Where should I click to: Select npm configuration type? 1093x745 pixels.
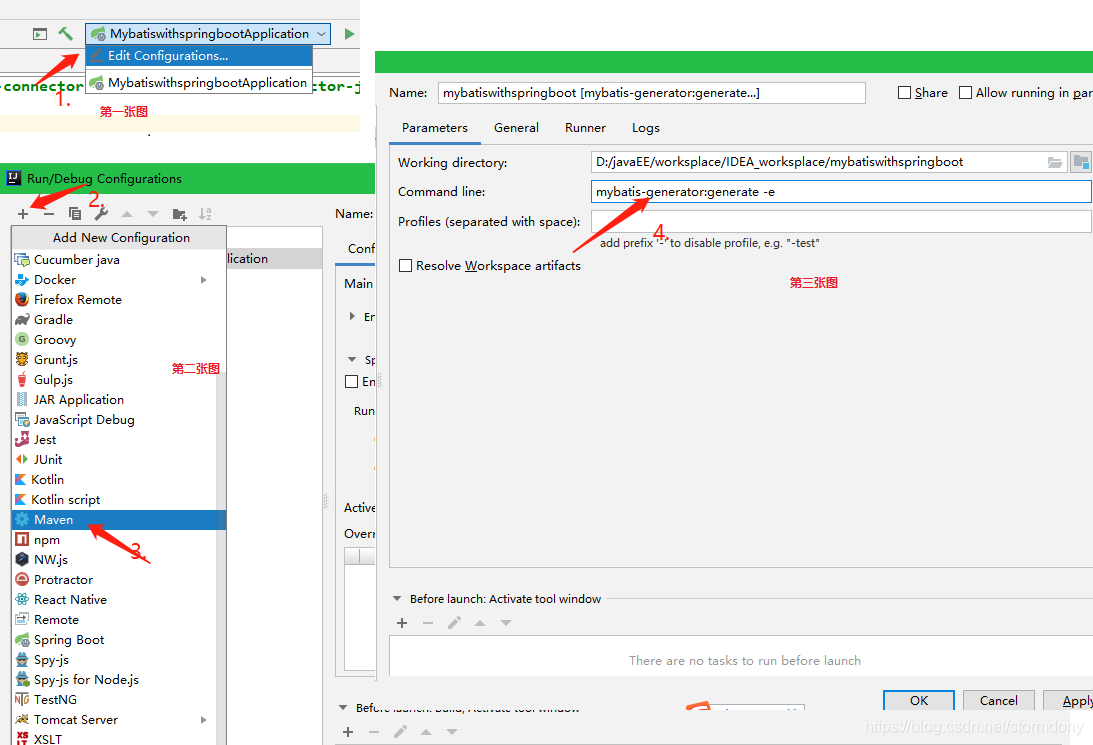[114, 539]
